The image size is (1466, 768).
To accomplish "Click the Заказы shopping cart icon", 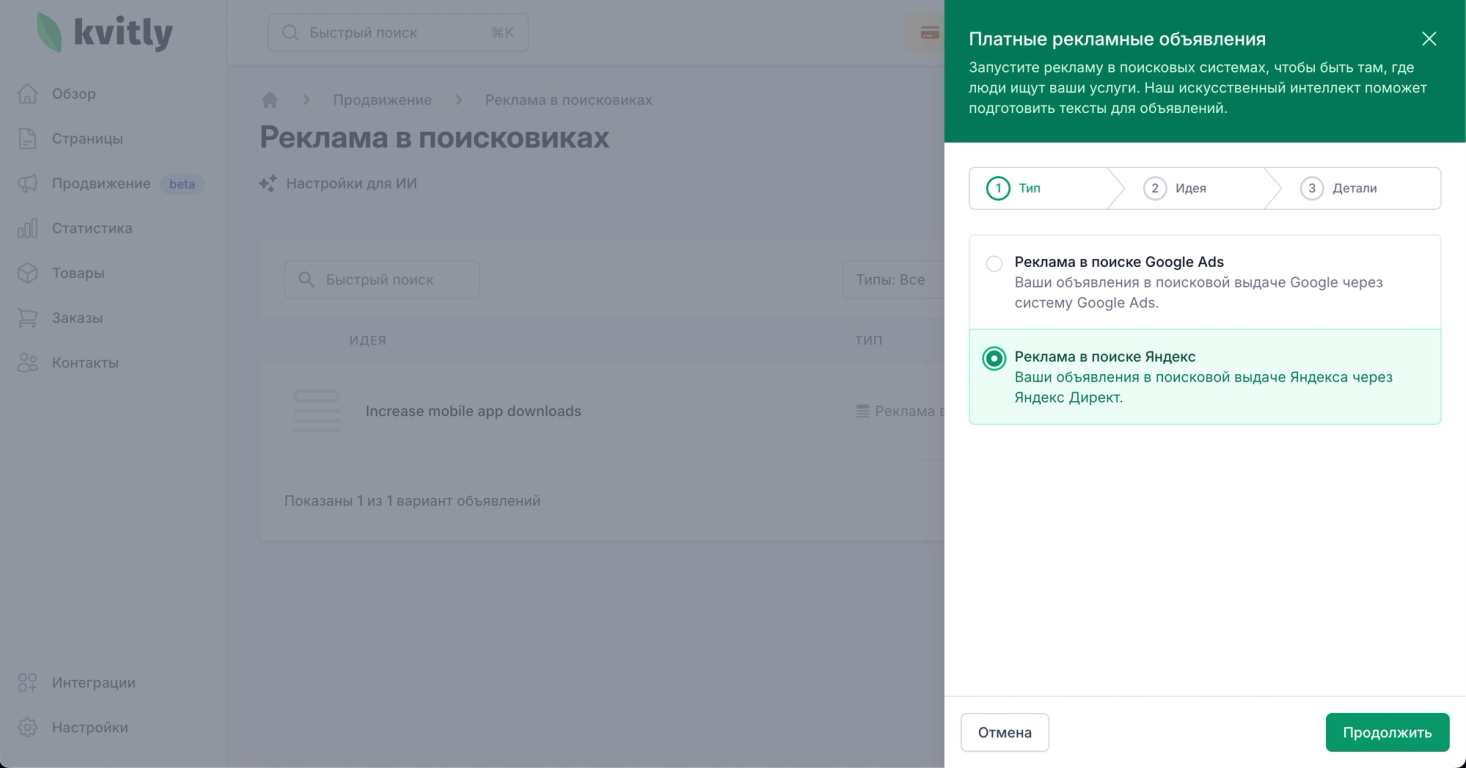I will 28,318.
